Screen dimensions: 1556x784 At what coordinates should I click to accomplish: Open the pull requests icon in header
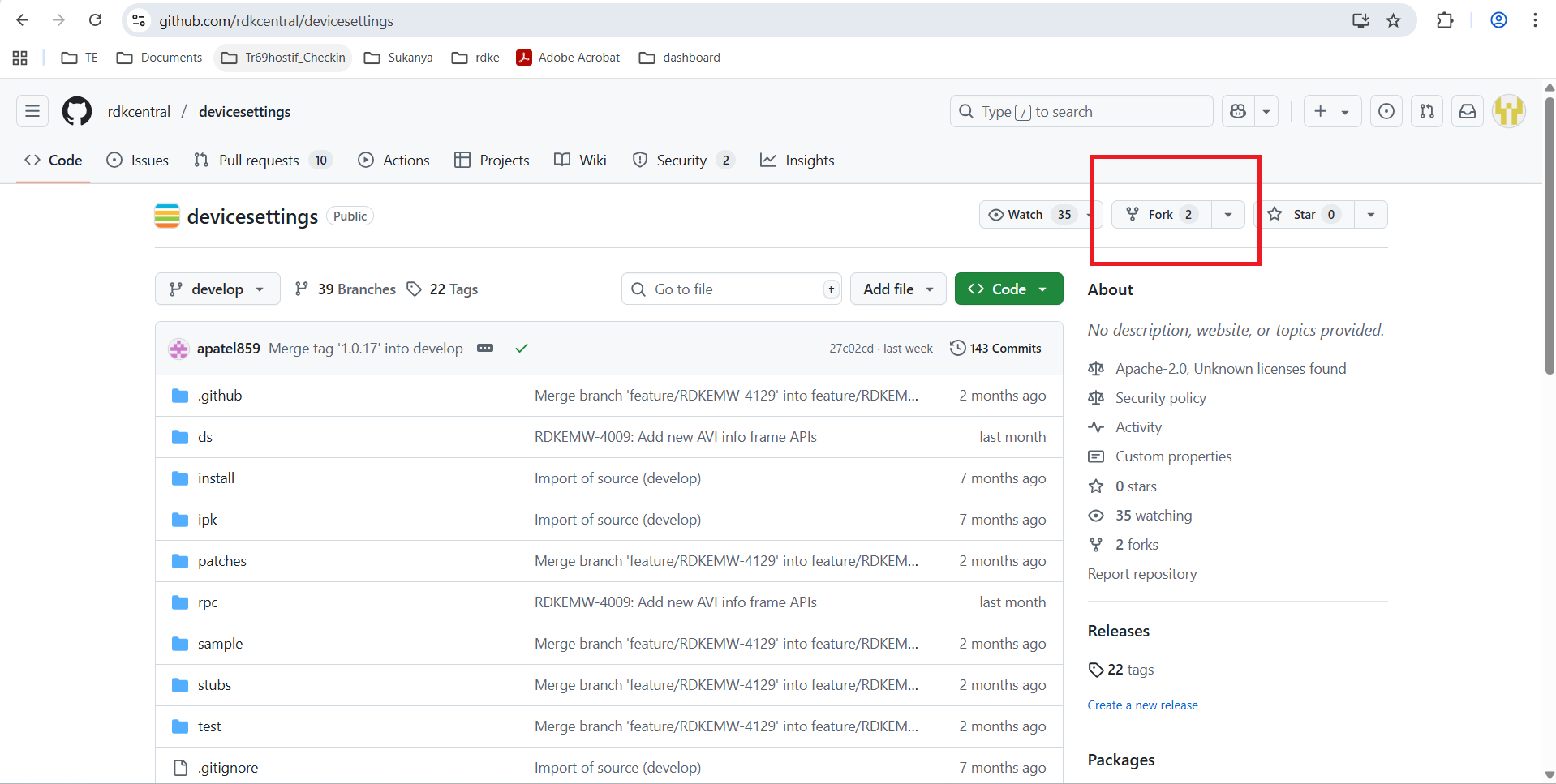(1427, 111)
